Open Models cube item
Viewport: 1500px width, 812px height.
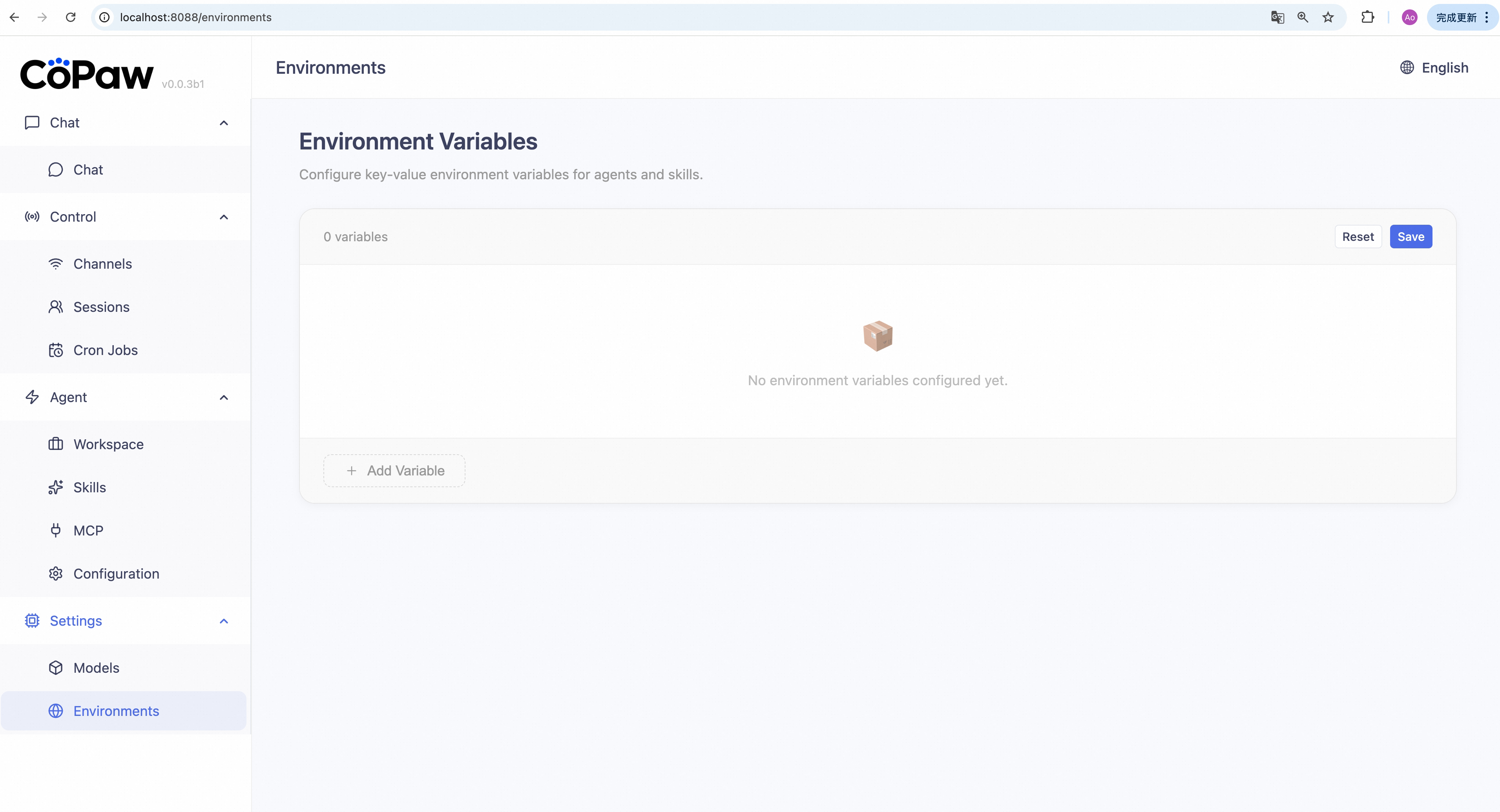coord(96,668)
